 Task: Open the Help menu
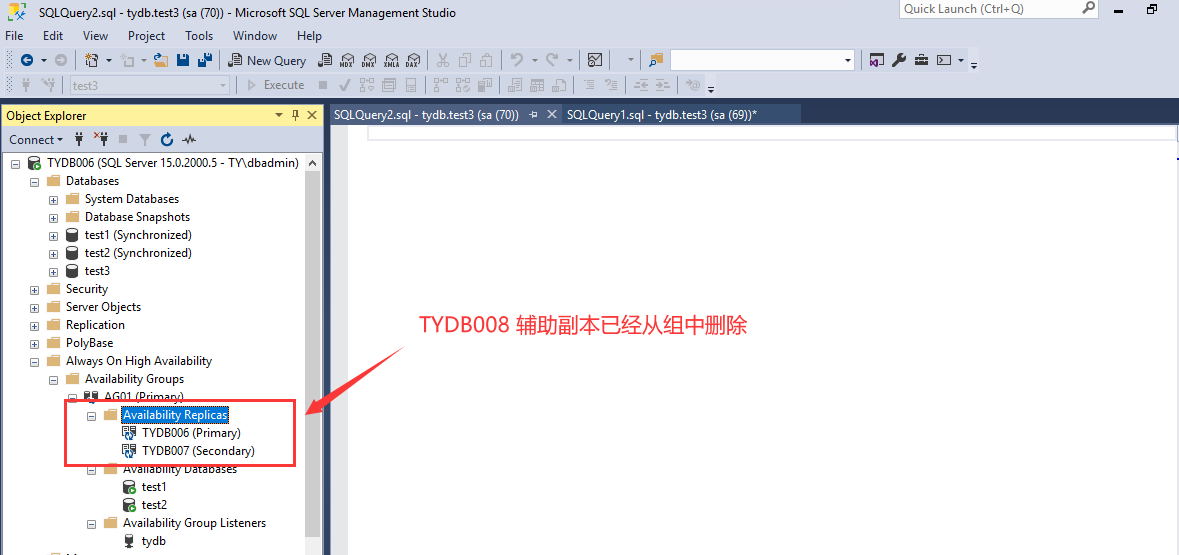[309, 35]
